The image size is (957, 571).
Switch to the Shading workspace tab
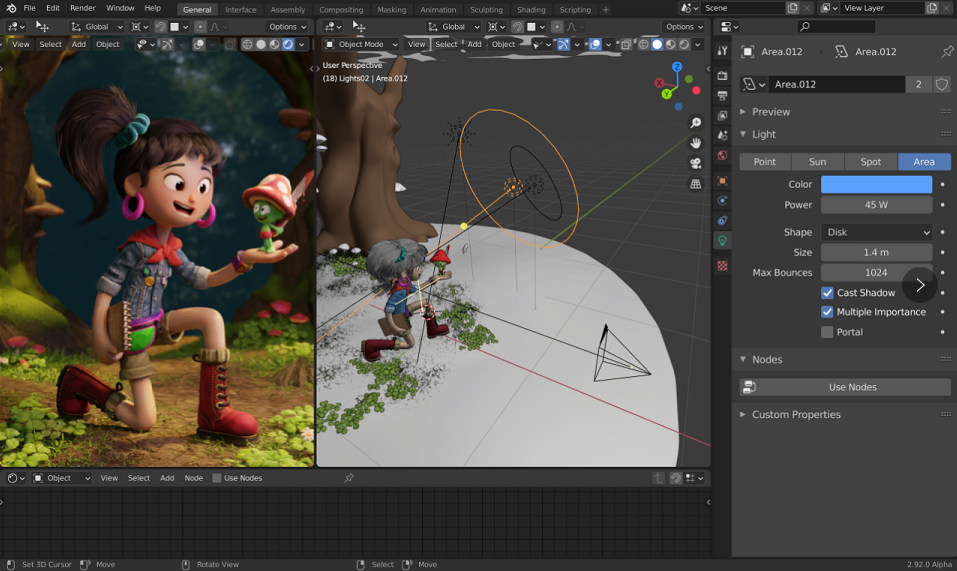pyautogui.click(x=531, y=9)
